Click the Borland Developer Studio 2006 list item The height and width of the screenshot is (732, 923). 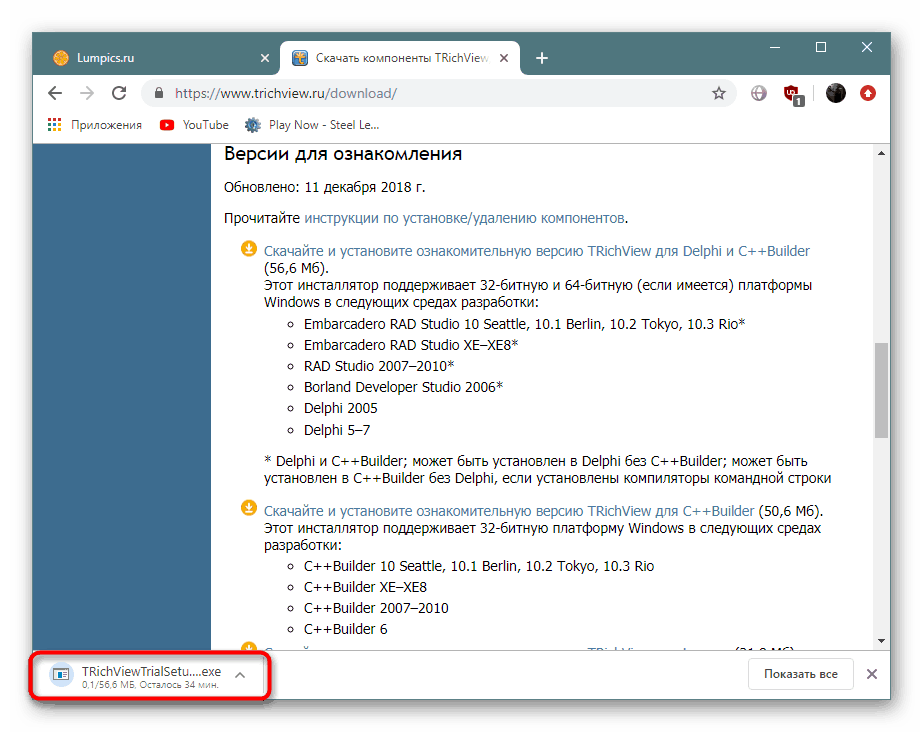[403, 387]
